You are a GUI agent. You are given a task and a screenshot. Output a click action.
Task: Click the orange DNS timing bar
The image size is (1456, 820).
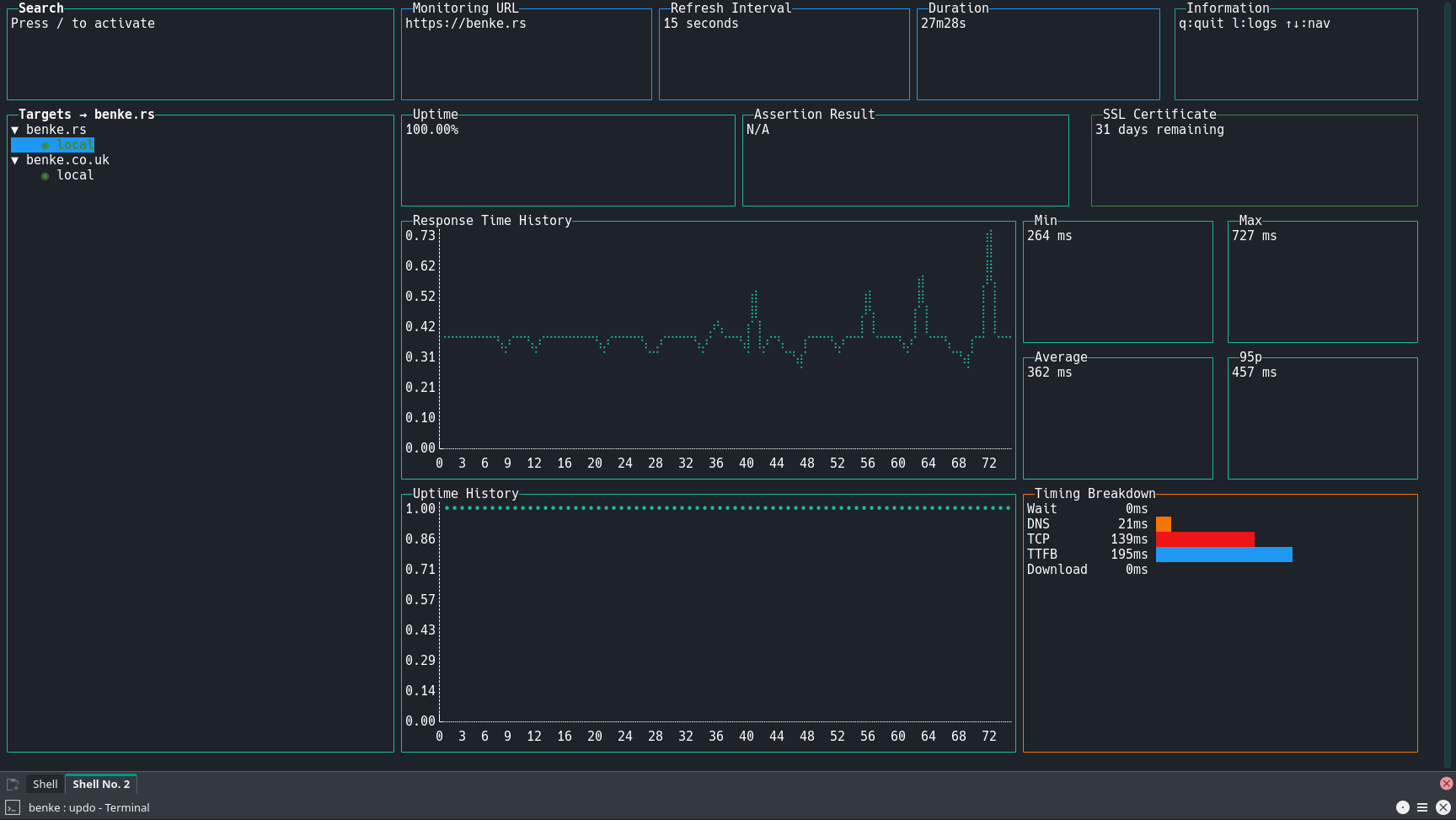(x=1163, y=524)
